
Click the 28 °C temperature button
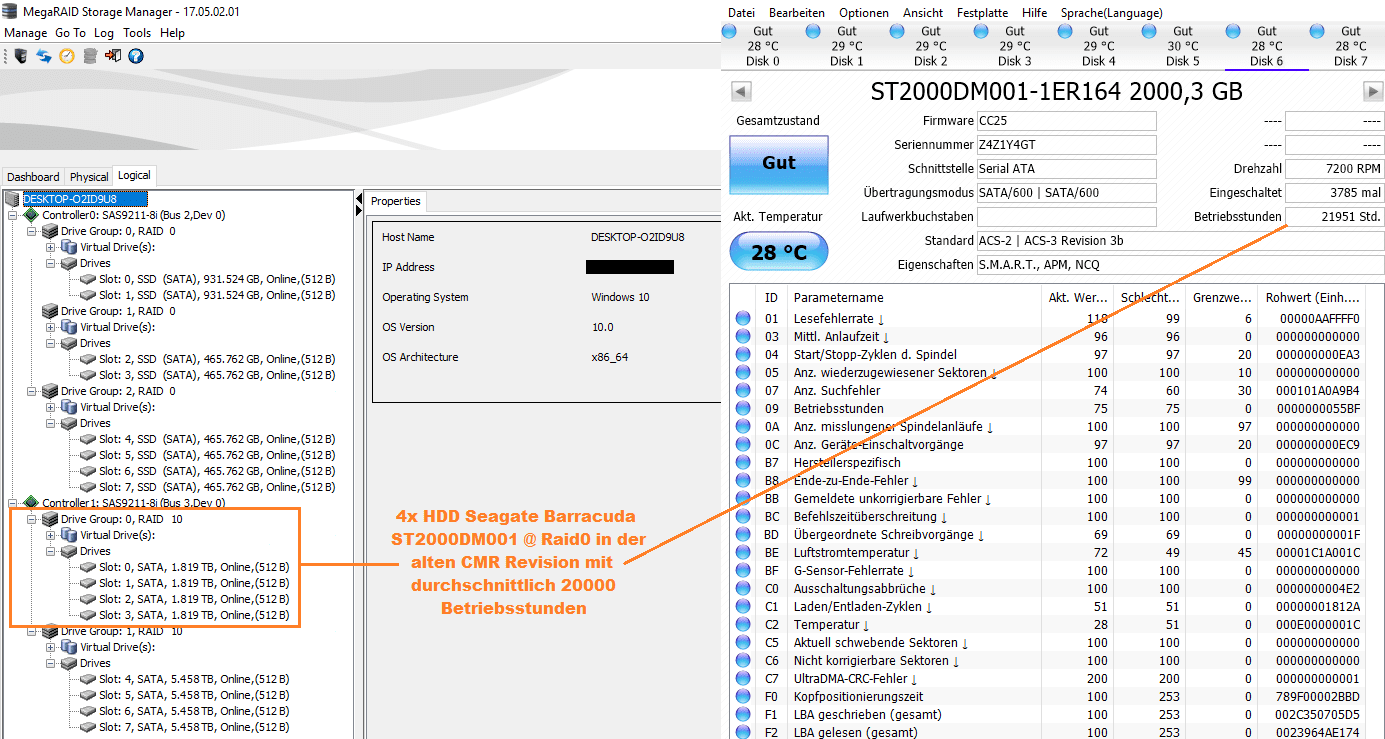pos(779,252)
